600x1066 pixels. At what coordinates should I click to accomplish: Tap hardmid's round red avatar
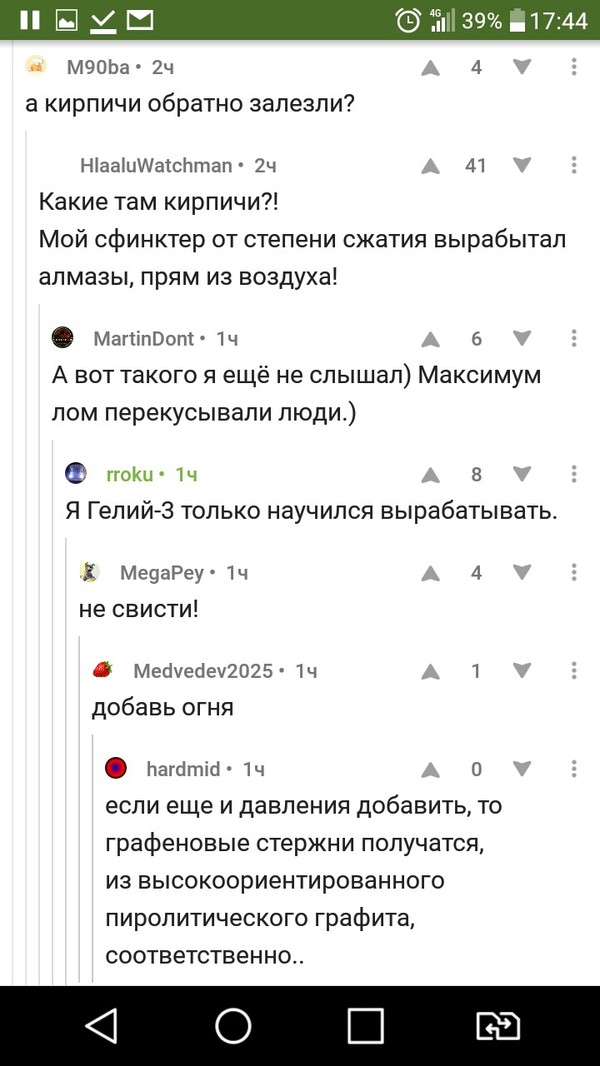(x=117, y=769)
